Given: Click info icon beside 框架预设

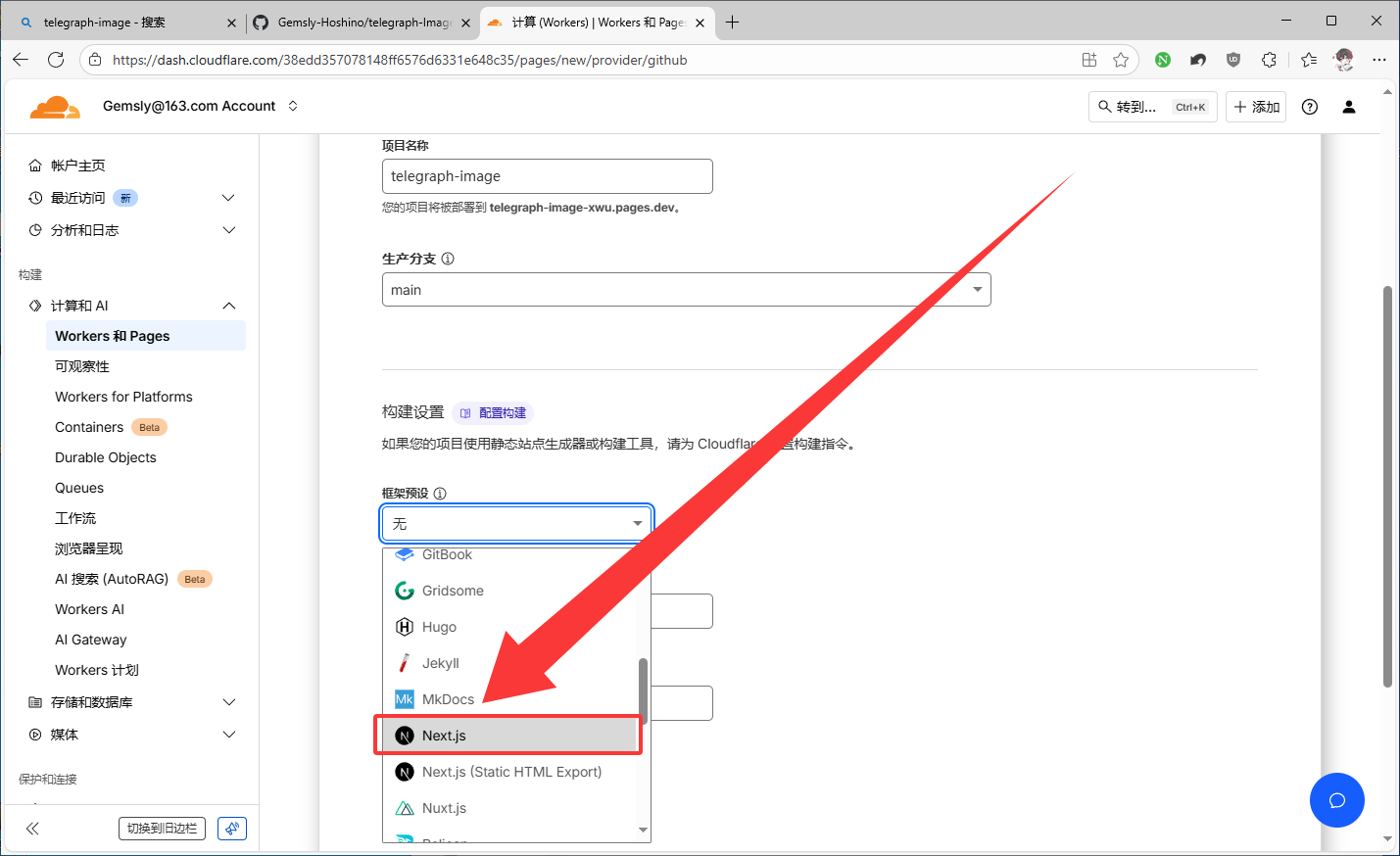Looking at the screenshot, I should pyautogui.click(x=440, y=494).
